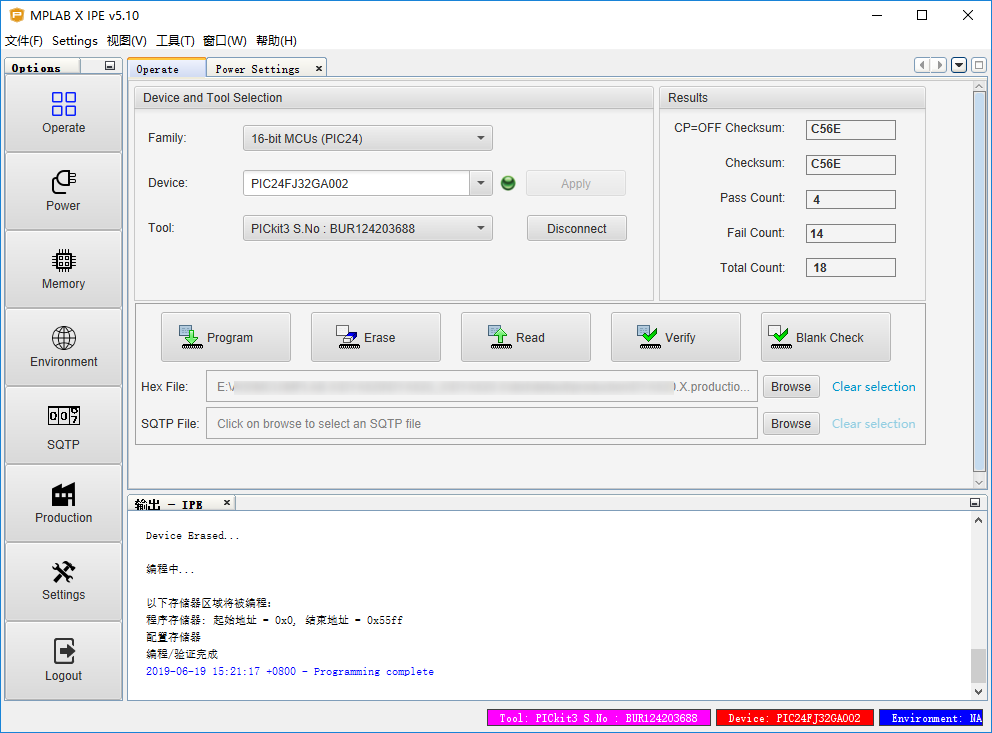Close the Power Settings tab
The height and width of the screenshot is (733, 992).
[319, 68]
